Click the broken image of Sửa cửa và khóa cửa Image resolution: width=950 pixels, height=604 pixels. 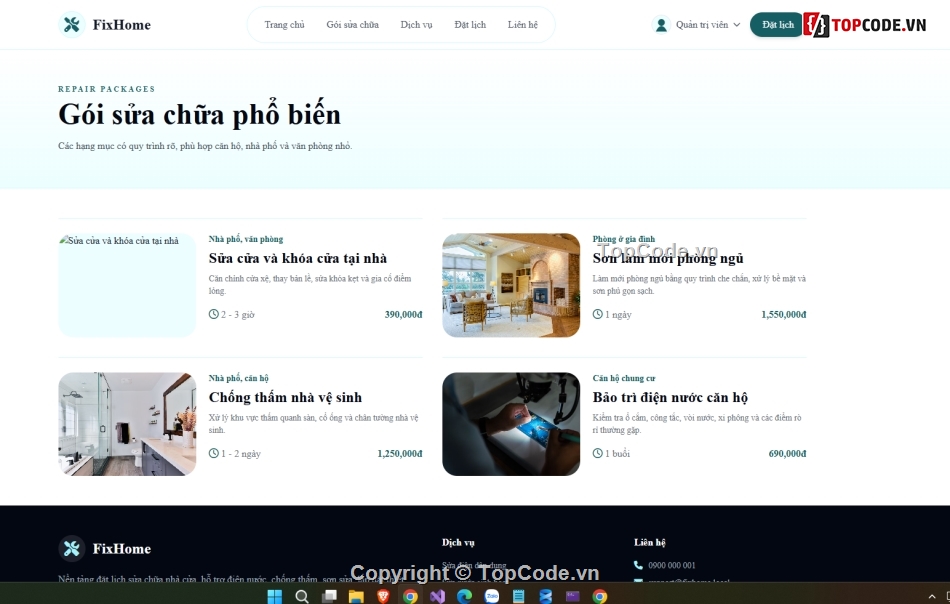127,285
